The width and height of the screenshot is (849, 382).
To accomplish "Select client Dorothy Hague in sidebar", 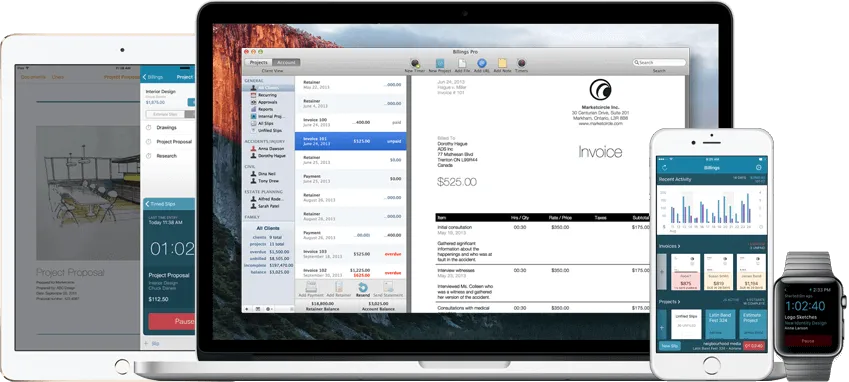I will click(271, 155).
